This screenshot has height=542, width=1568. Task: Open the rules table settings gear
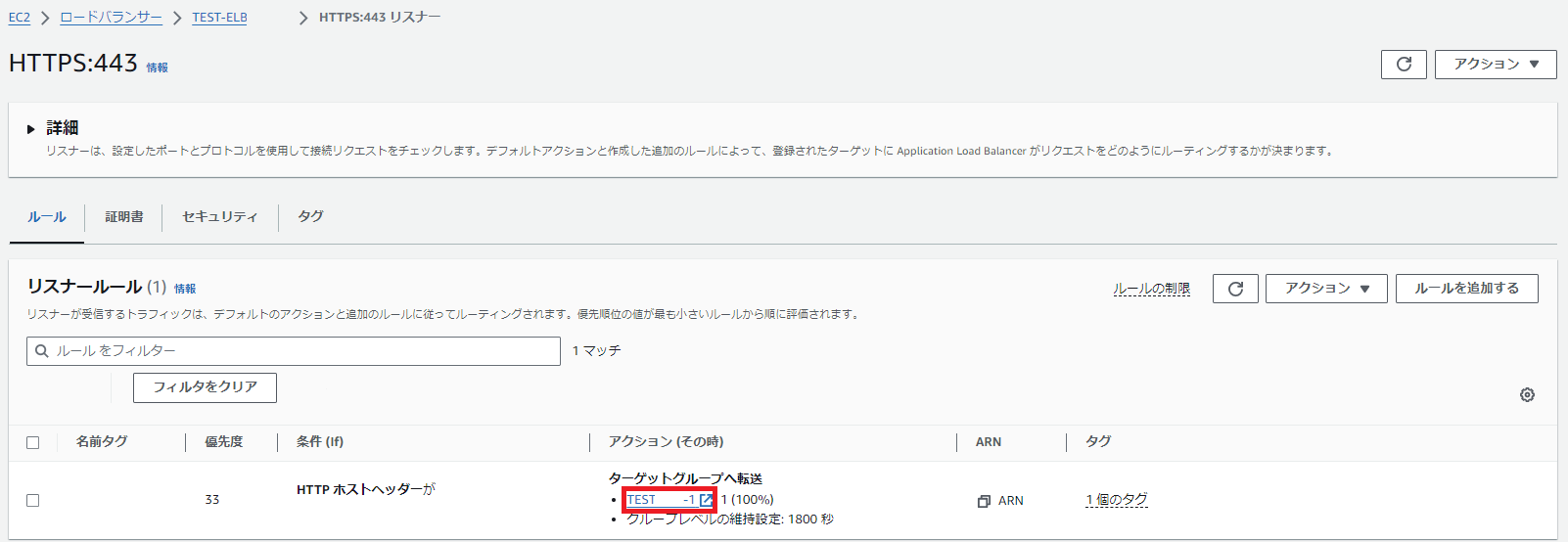(1527, 395)
